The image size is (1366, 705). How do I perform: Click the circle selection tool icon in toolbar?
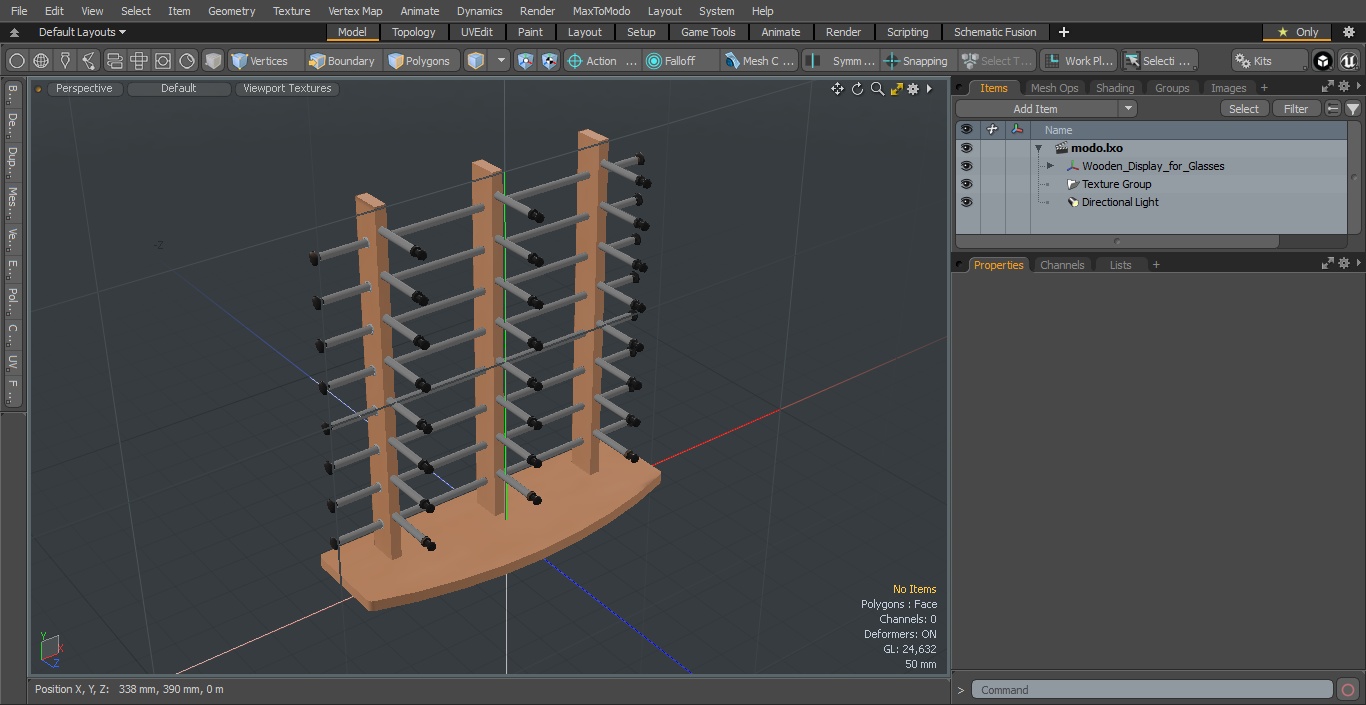[16, 61]
